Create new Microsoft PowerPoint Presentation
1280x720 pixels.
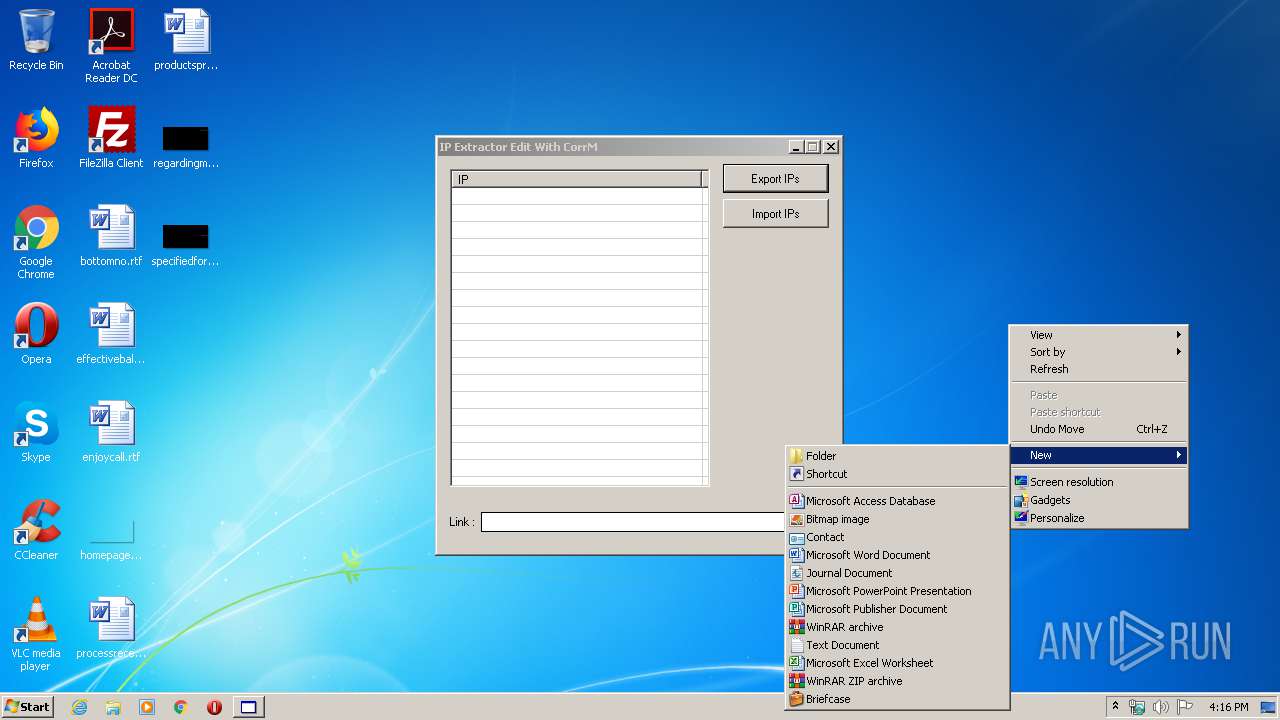pyautogui.click(x=897, y=591)
